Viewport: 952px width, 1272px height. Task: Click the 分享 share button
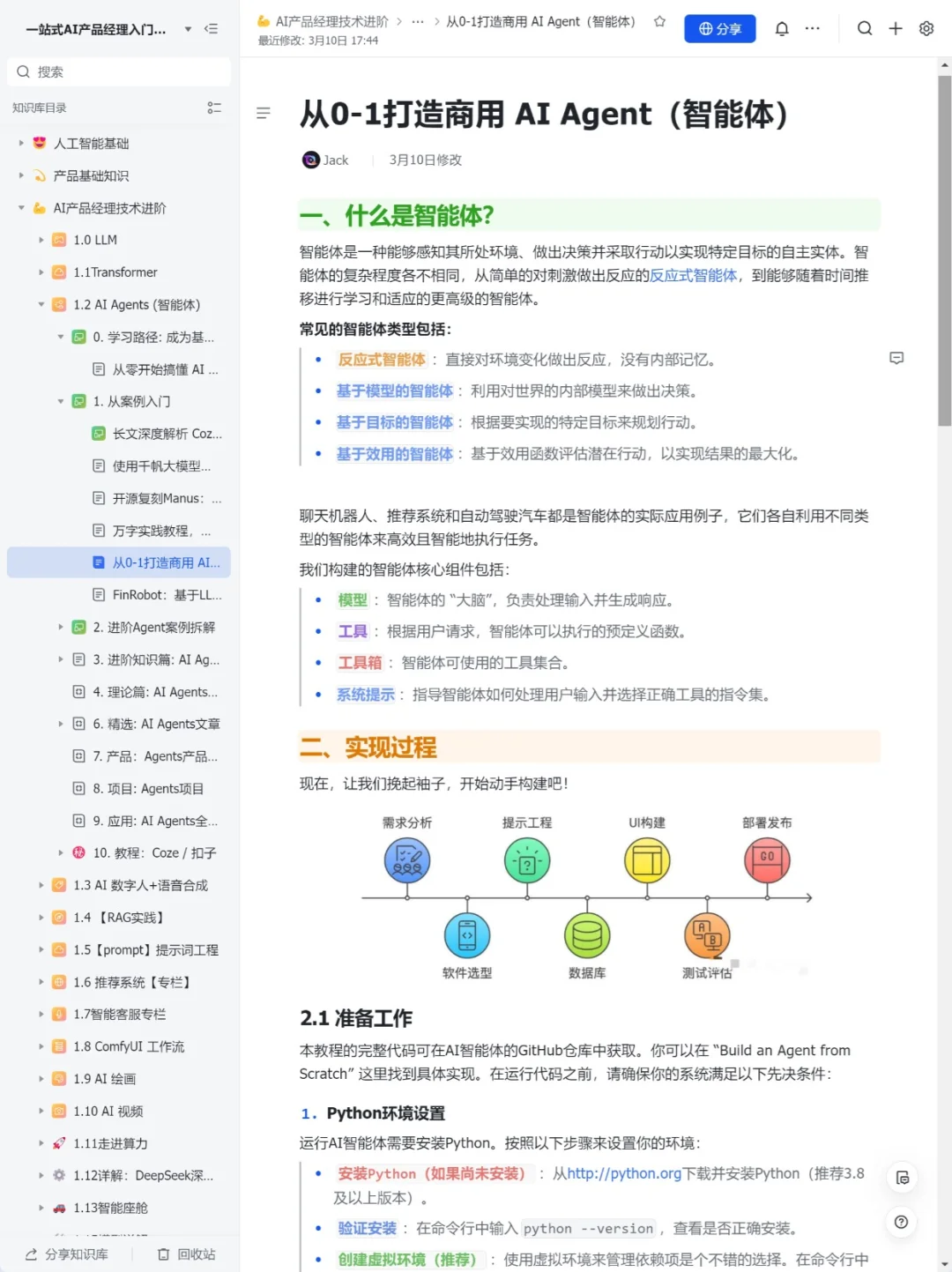[719, 28]
